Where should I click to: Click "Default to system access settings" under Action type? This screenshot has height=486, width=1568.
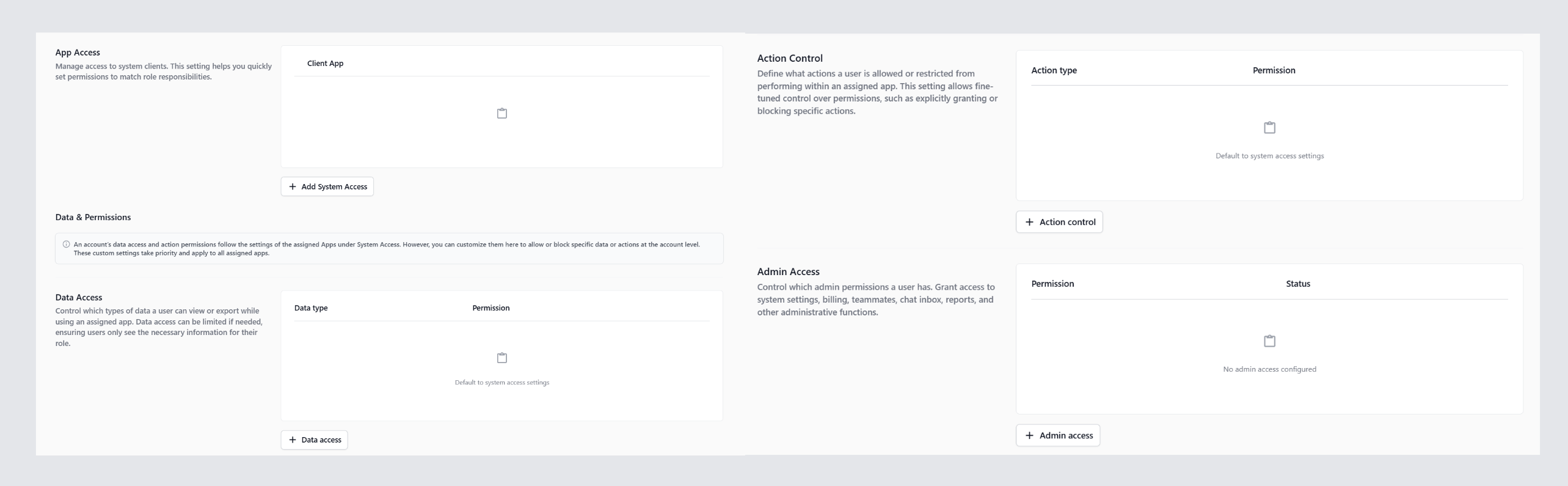(1269, 156)
